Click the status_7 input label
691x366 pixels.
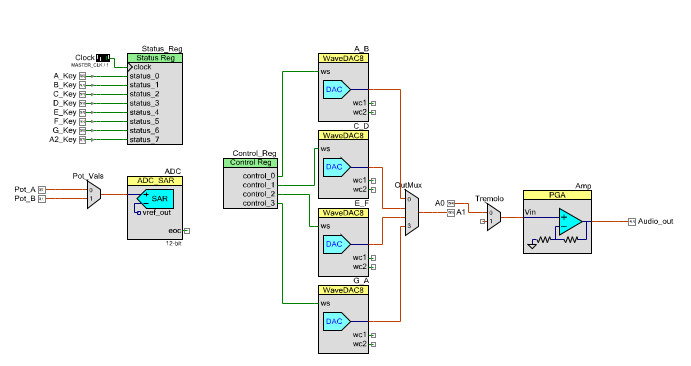click(144, 140)
